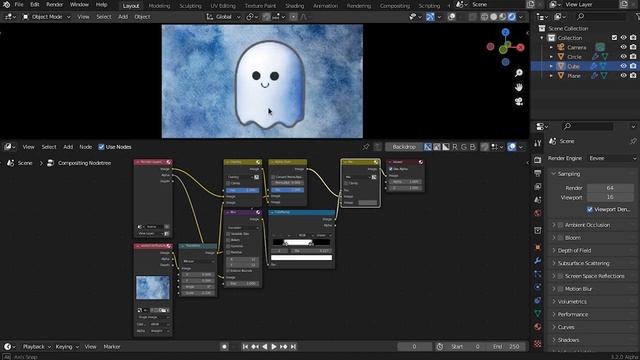Click the color ramp gradient bar in node

click(301, 242)
